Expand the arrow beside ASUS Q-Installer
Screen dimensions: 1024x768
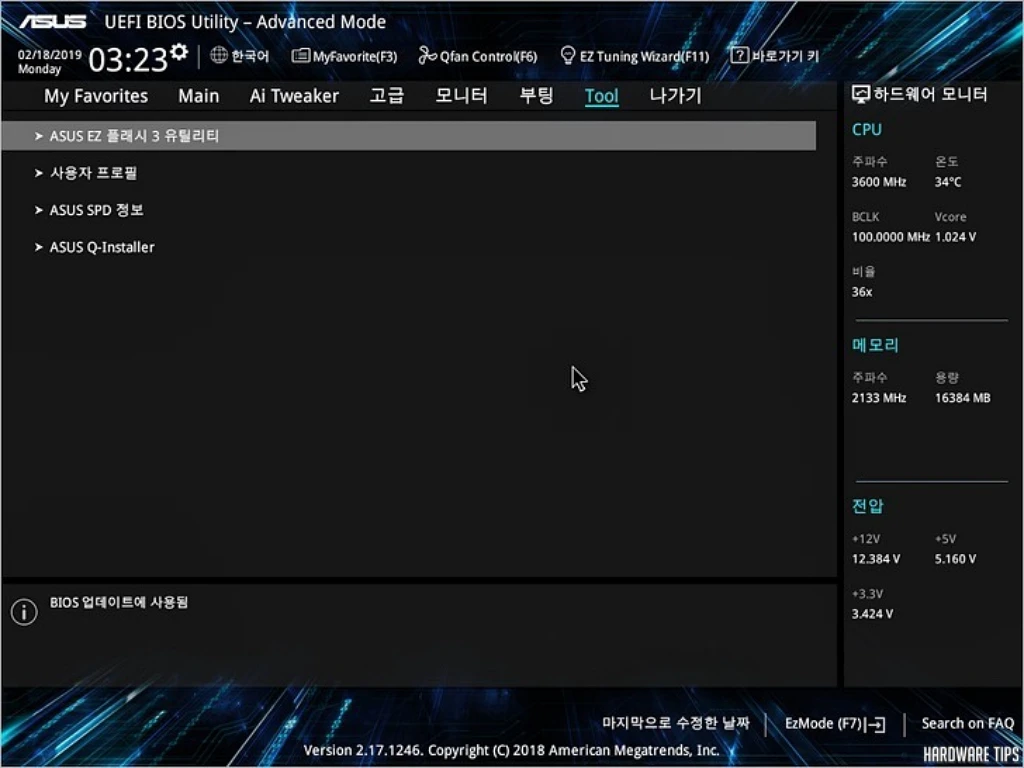39,248
